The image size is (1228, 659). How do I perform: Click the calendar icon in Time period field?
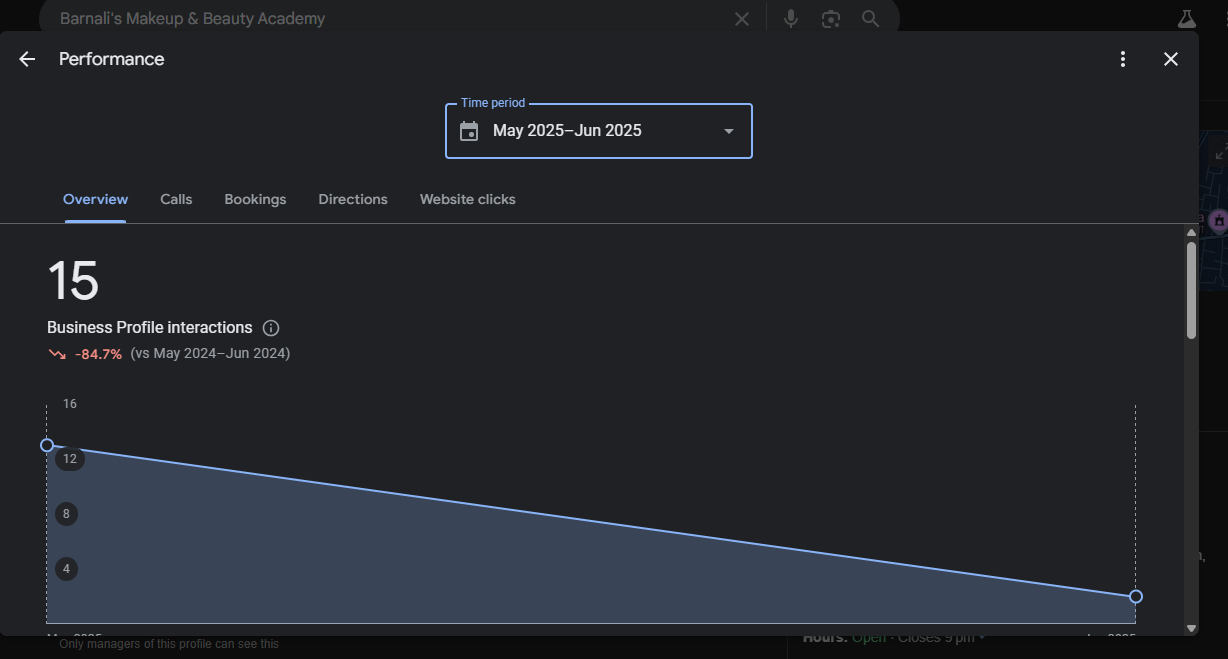(469, 131)
